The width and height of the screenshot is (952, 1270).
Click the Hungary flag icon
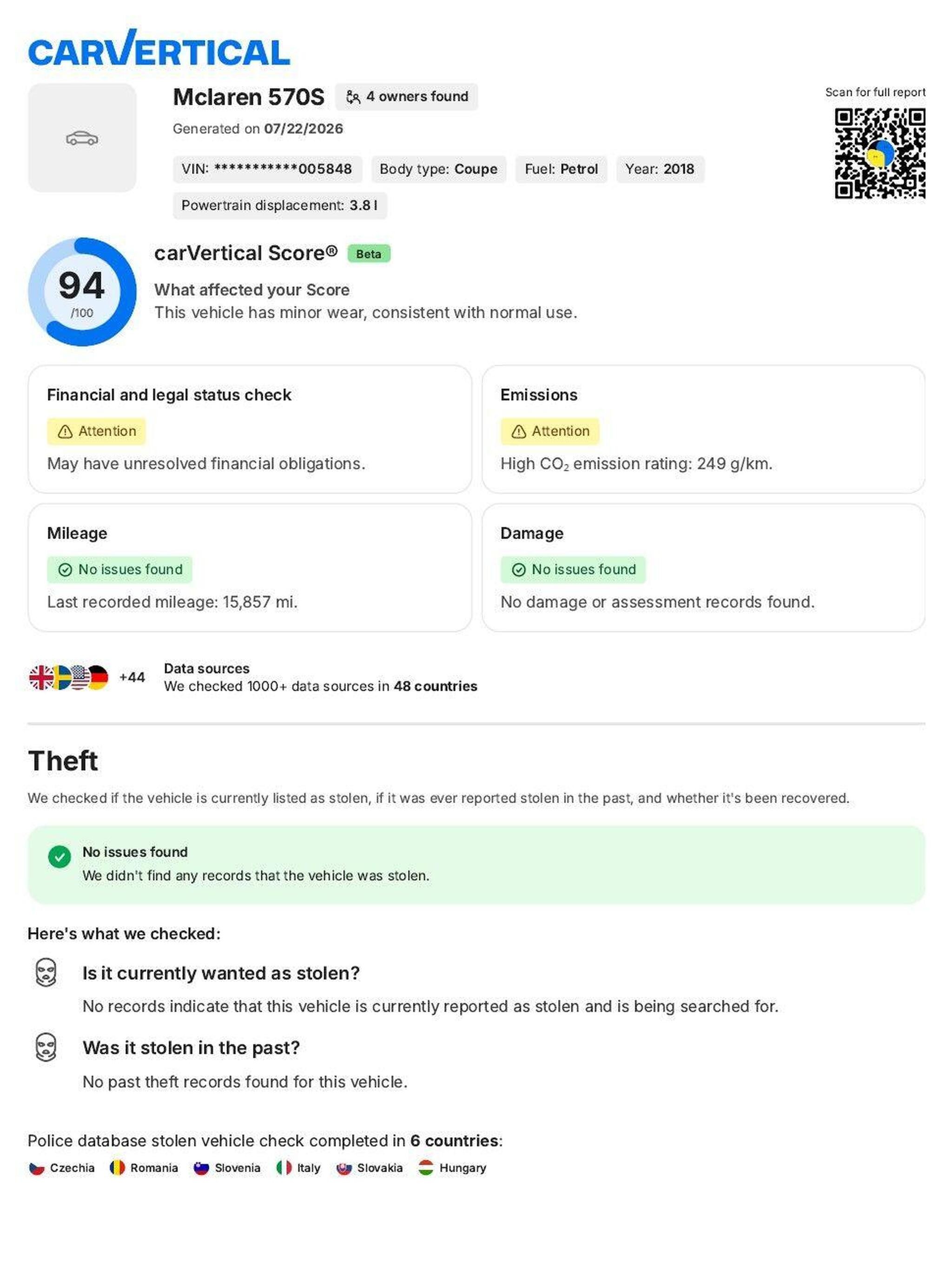(425, 1167)
